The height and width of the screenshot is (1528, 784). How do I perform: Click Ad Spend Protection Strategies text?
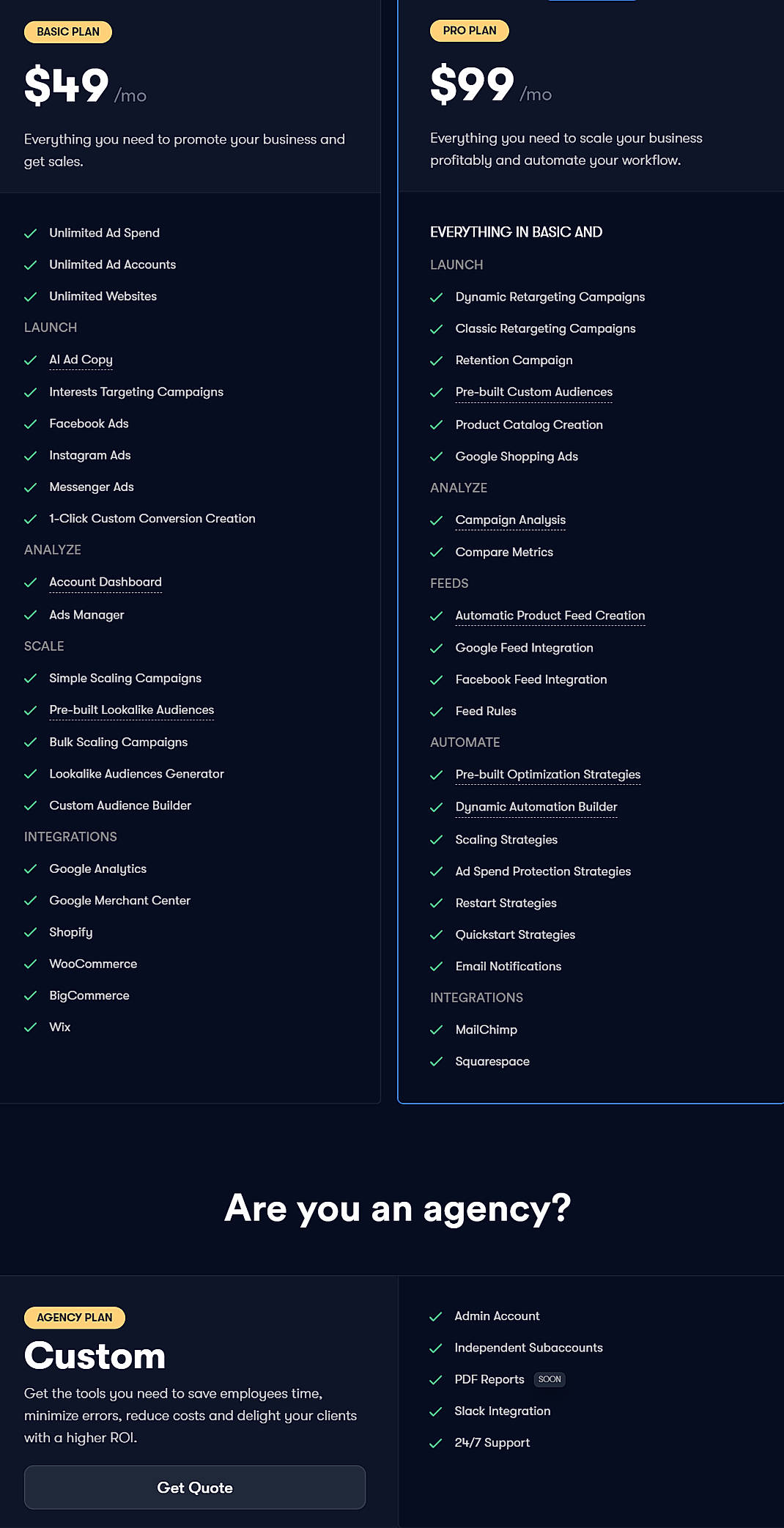(x=543, y=871)
